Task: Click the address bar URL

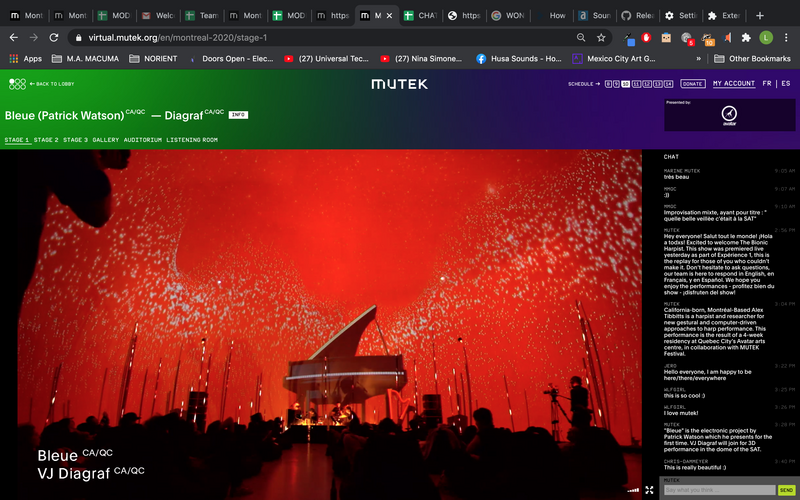Action: (x=178, y=37)
